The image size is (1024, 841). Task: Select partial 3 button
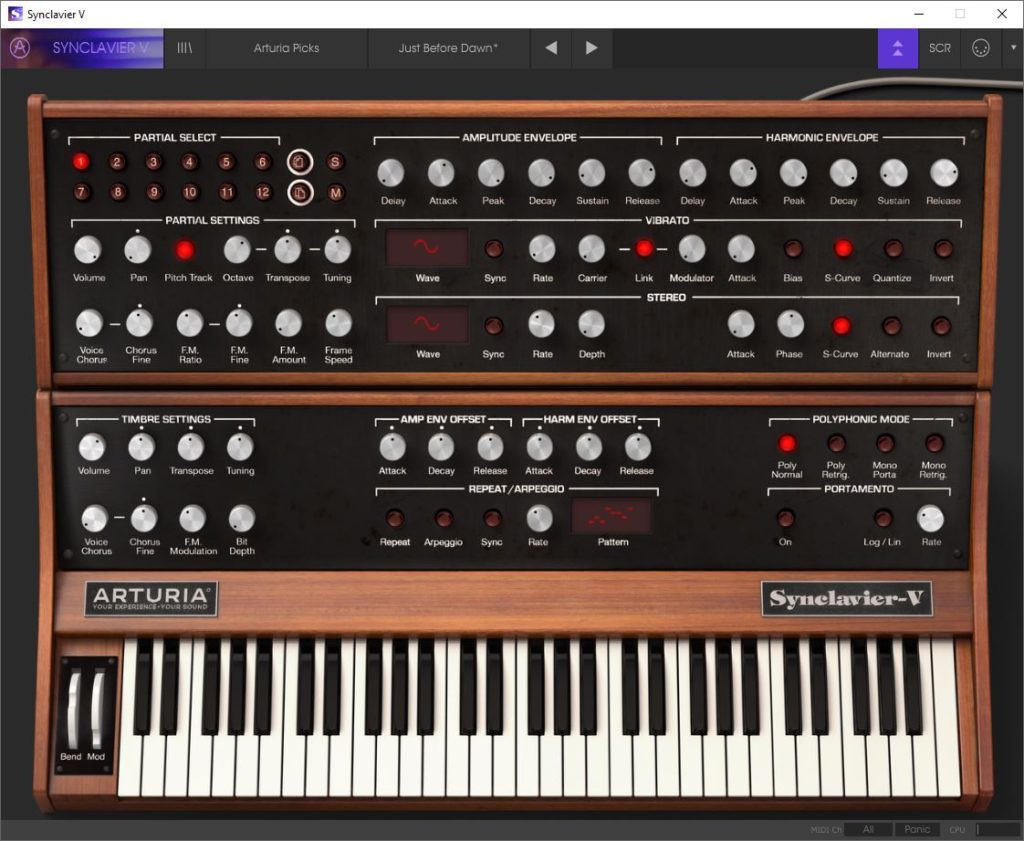tap(153, 162)
